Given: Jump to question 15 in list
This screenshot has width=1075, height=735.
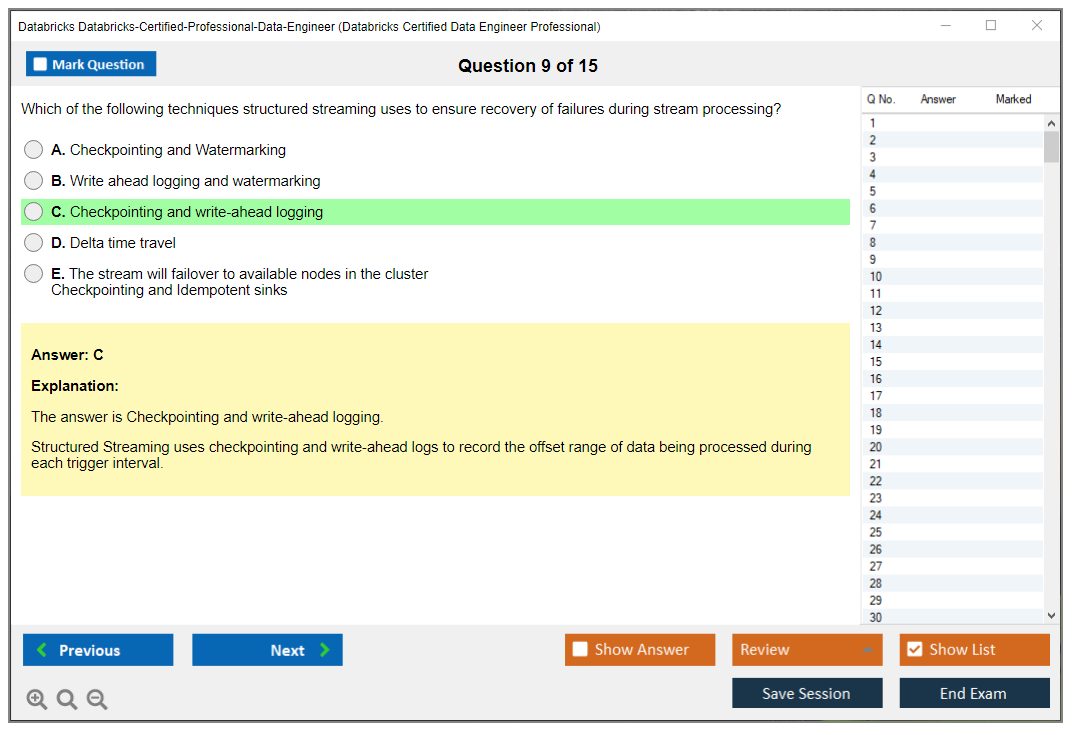Looking at the screenshot, I should pyautogui.click(x=876, y=362).
